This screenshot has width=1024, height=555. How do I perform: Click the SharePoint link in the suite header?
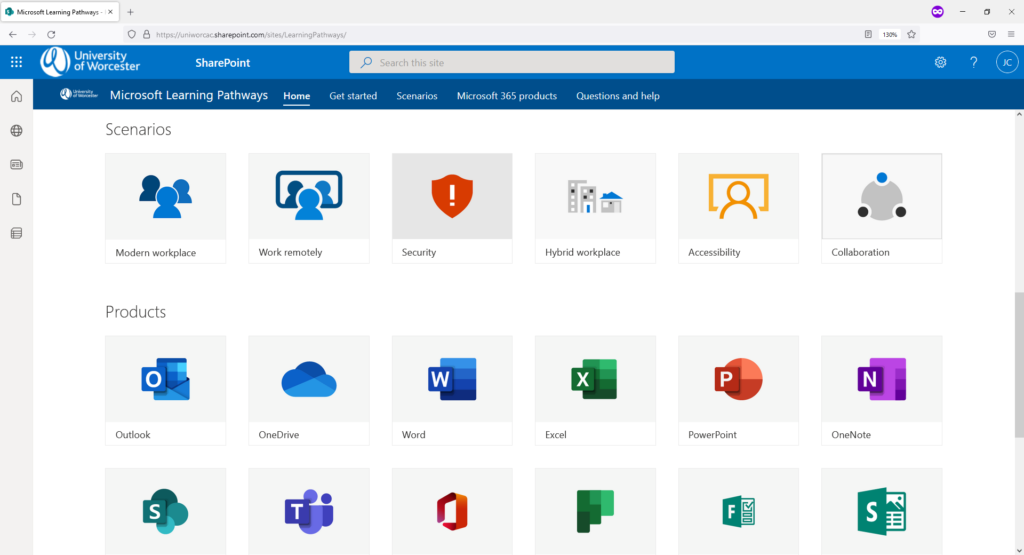click(x=223, y=63)
